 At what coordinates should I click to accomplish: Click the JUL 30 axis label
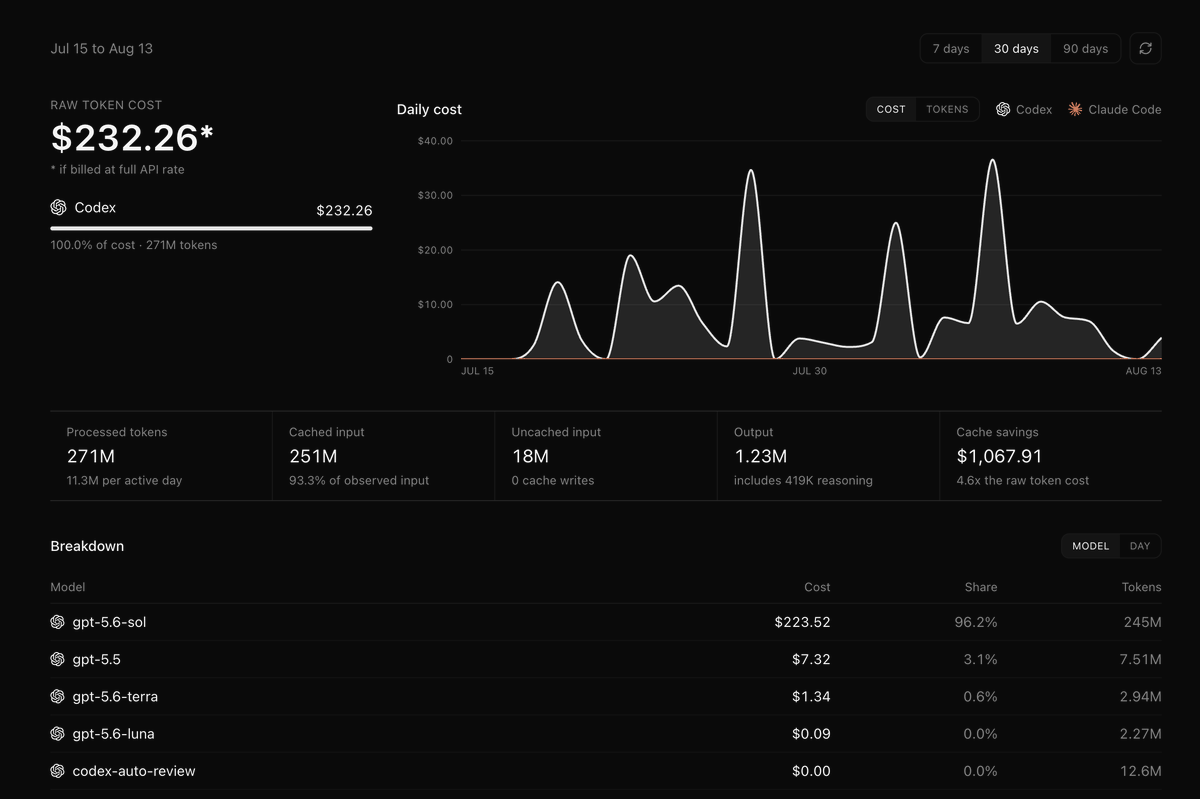[809, 371]
